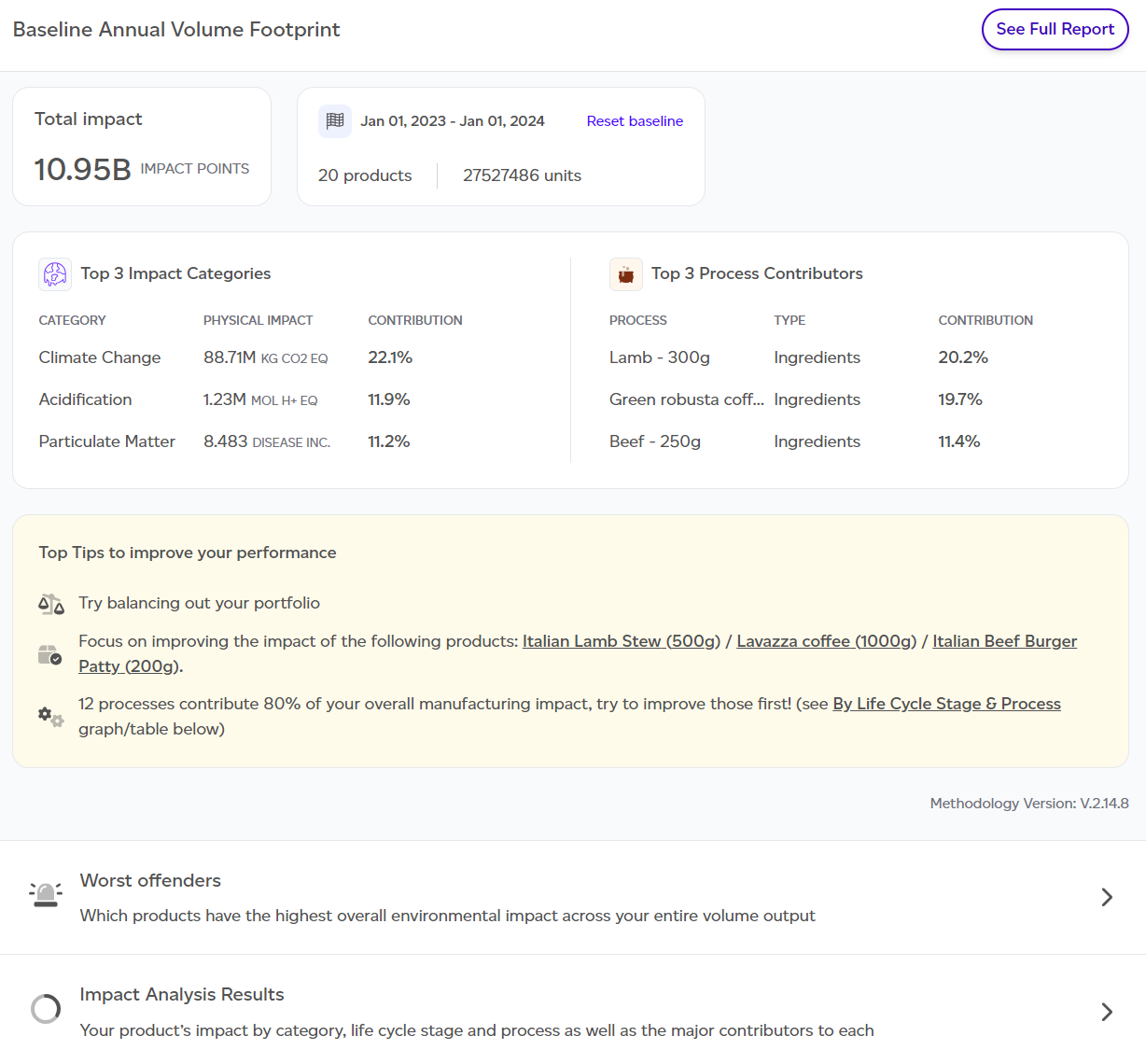Open the Italian Lamb Stew (500g) link
1146x1064 pixels.
tap(622, 641)
